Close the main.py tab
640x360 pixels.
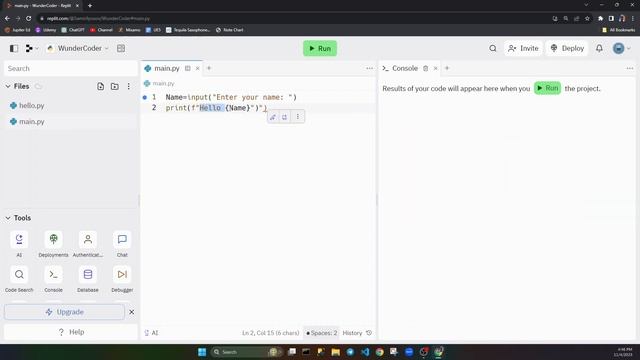coord(198,68)
